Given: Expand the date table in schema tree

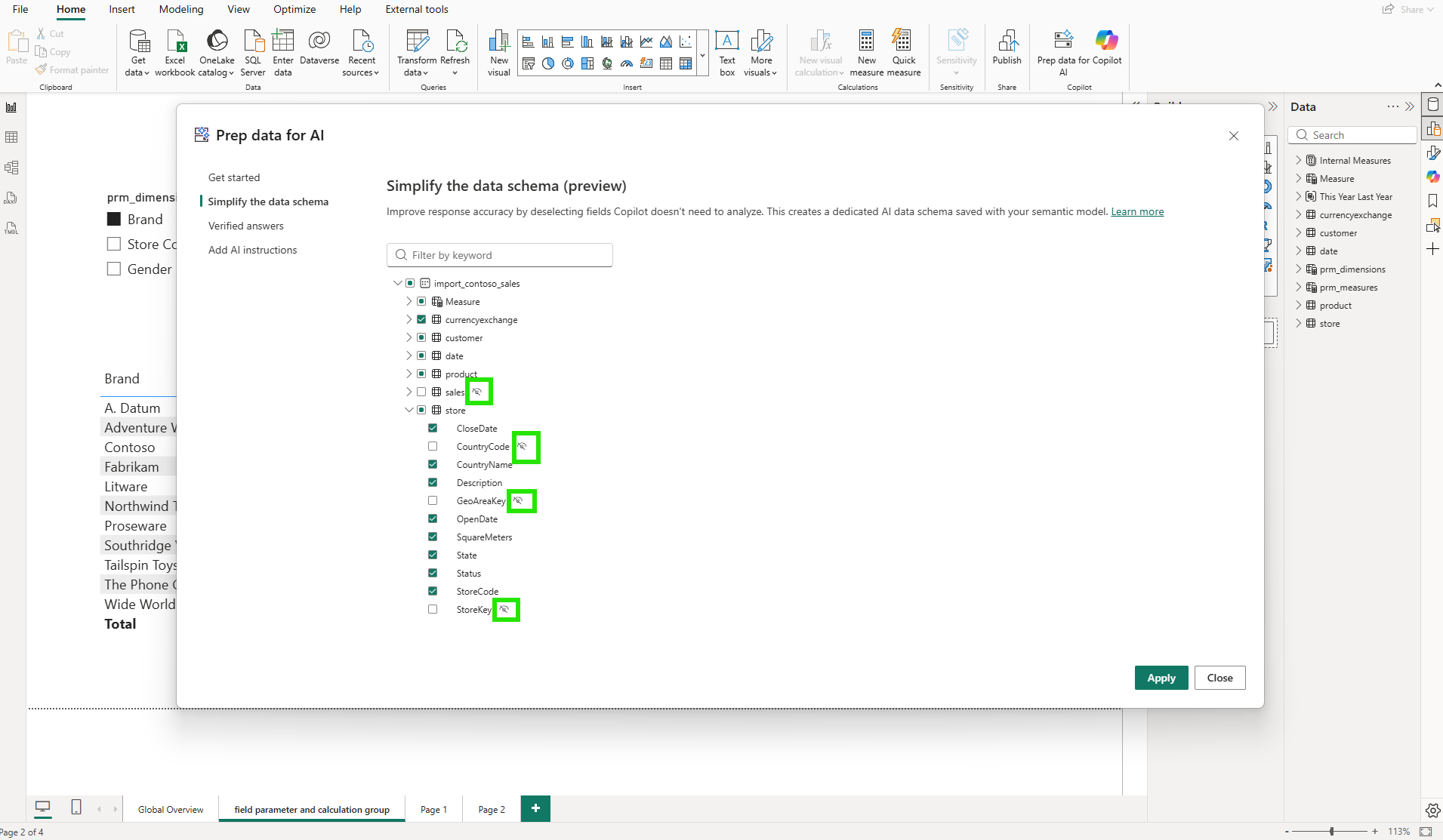Looking at the screenshot, I should tap(409, 355).
